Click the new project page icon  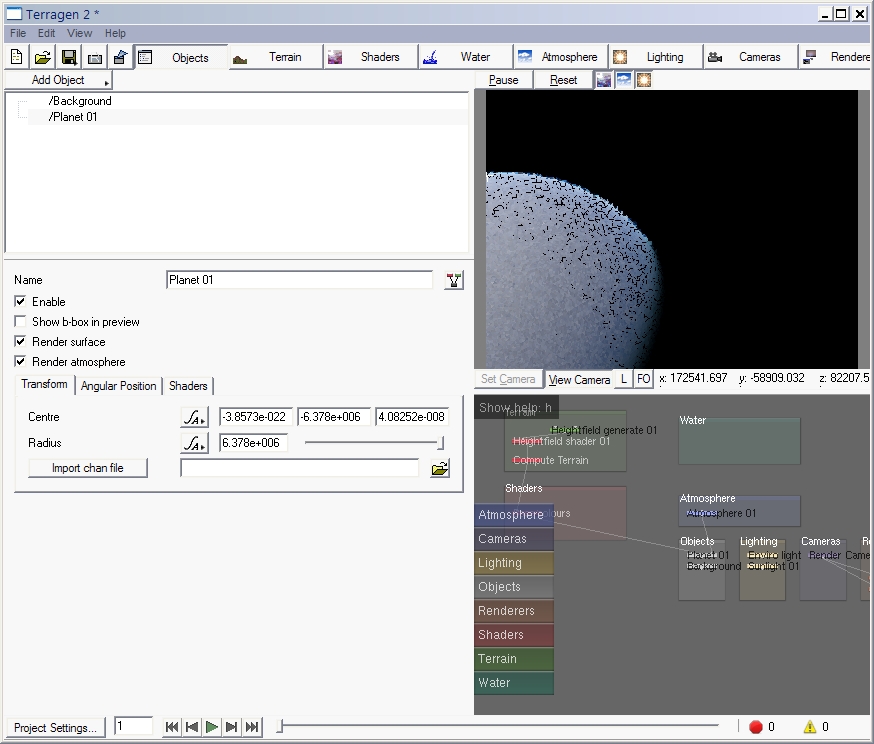pos(16,57)
